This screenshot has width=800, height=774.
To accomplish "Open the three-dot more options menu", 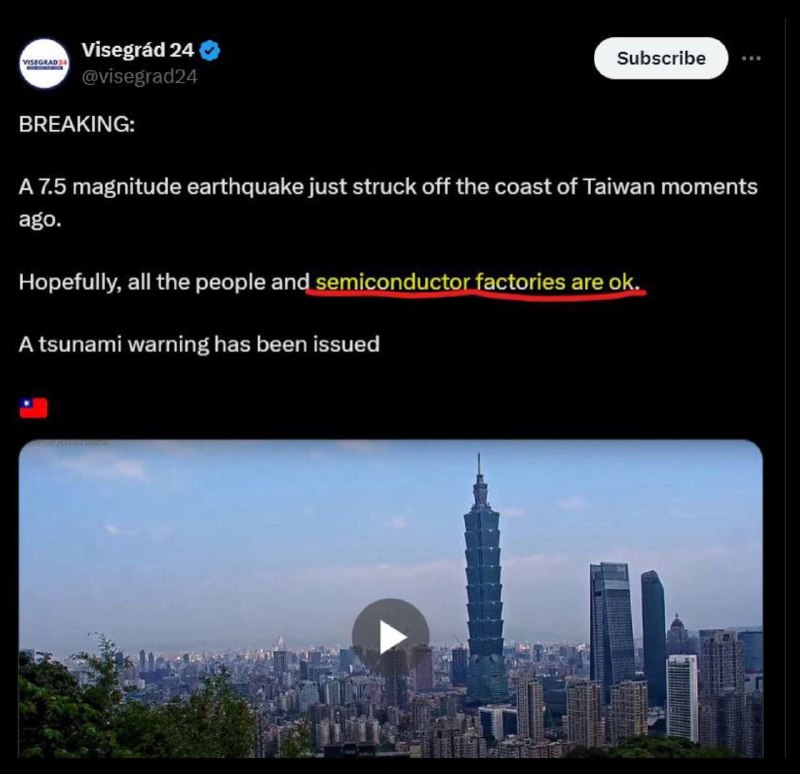I will pos(751,58).
